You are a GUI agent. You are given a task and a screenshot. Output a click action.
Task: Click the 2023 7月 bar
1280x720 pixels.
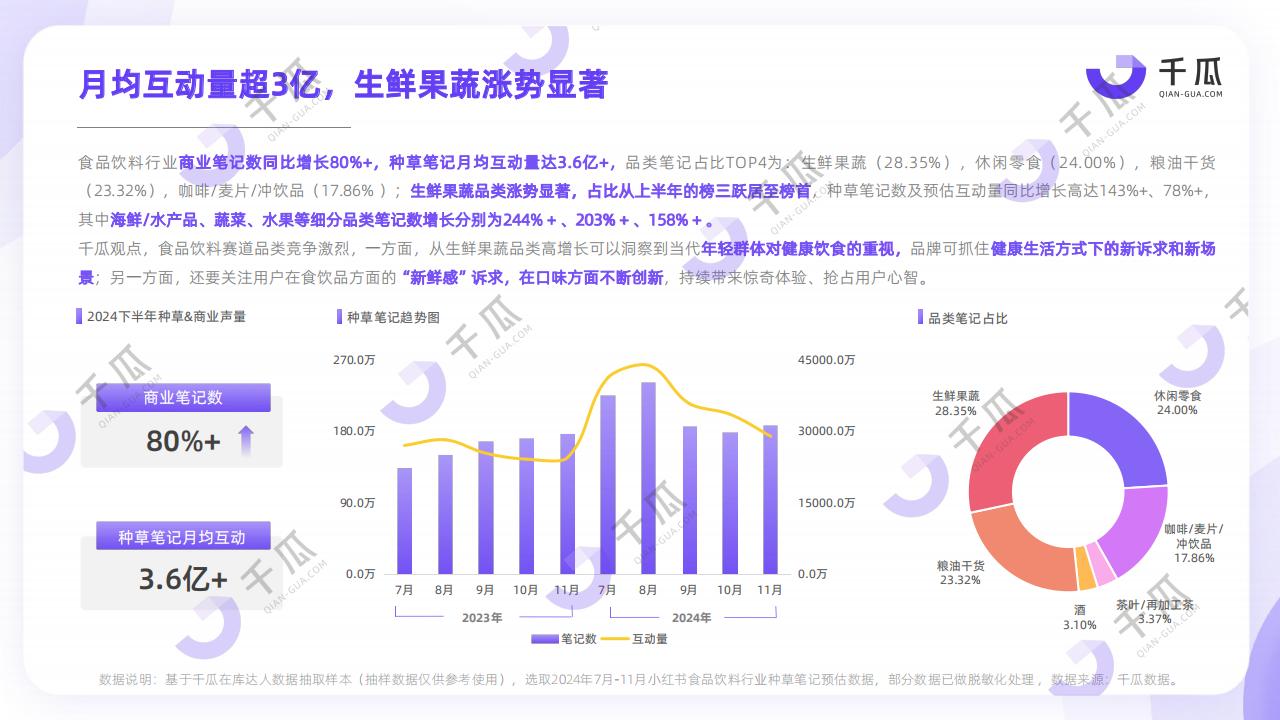tap(404, 521)
